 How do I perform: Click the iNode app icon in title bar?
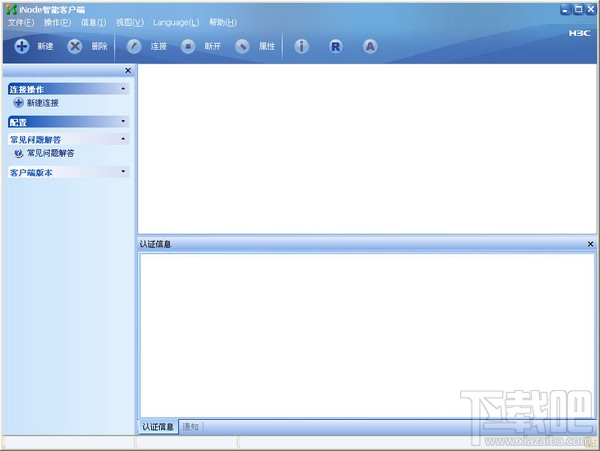click(x=11, y=9)
